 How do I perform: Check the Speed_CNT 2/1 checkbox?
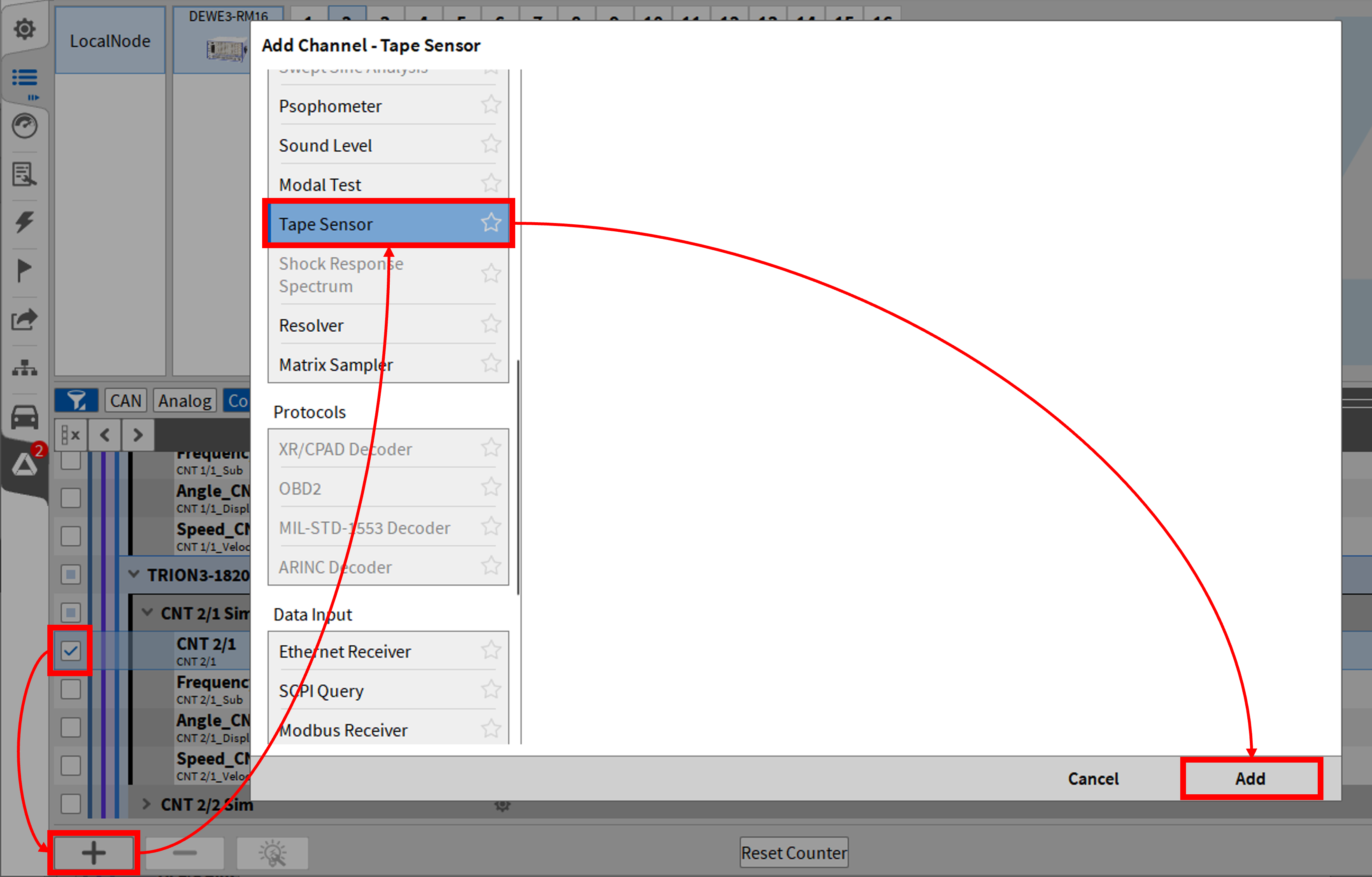click(71, 765)
